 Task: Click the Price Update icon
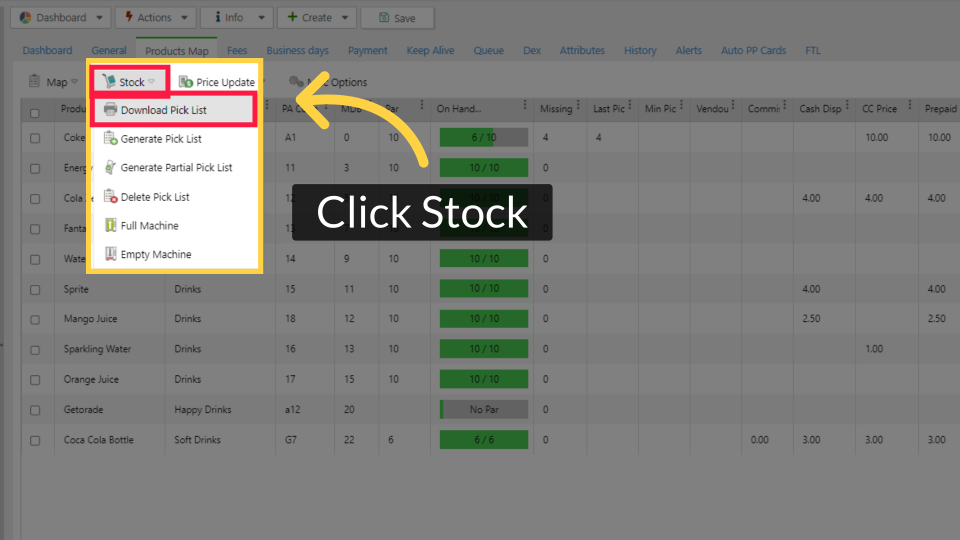pos(186,81)
